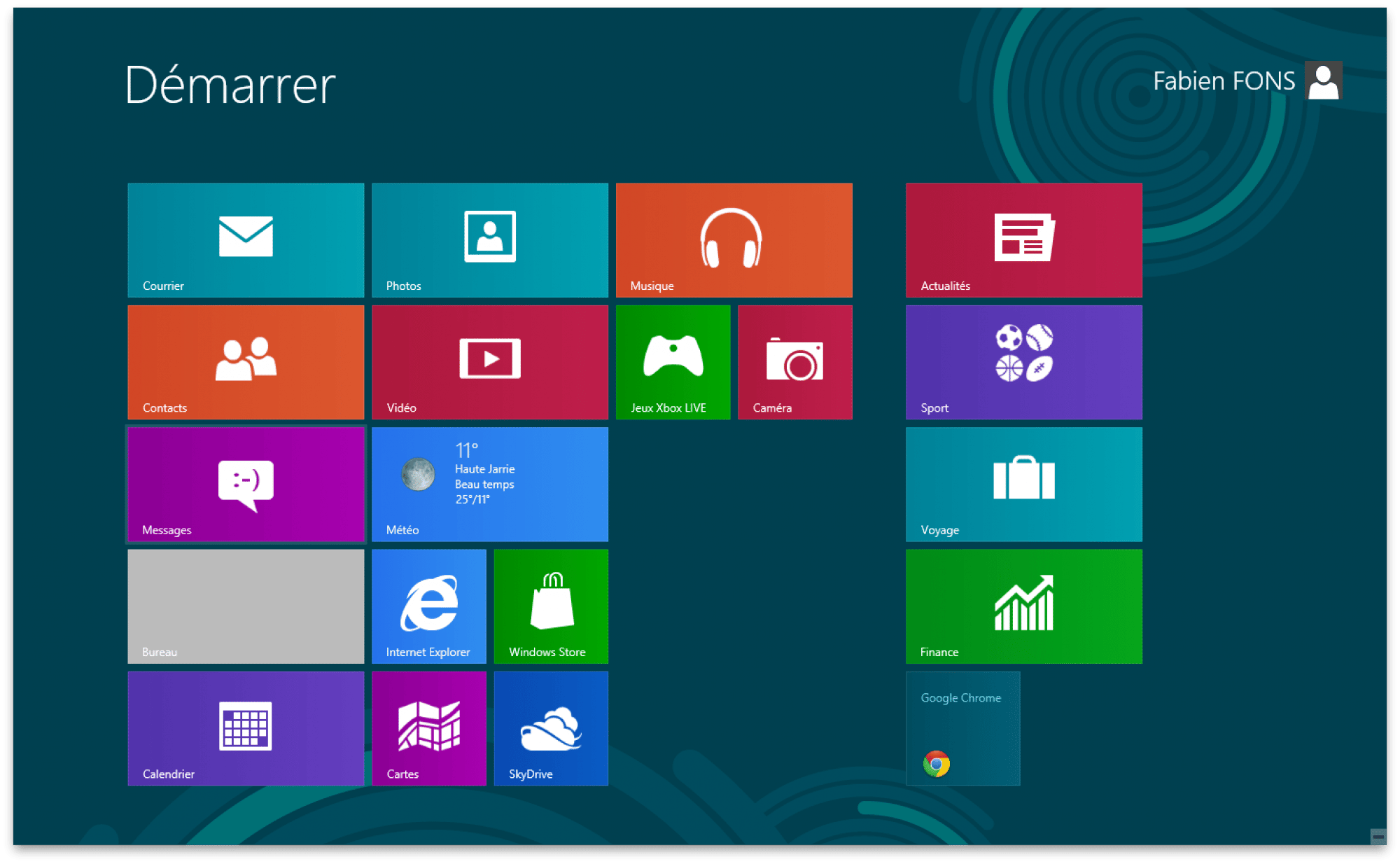This screenshot has width=1400, height=864.
Task: Open the Photos tile
Action: 490,240
